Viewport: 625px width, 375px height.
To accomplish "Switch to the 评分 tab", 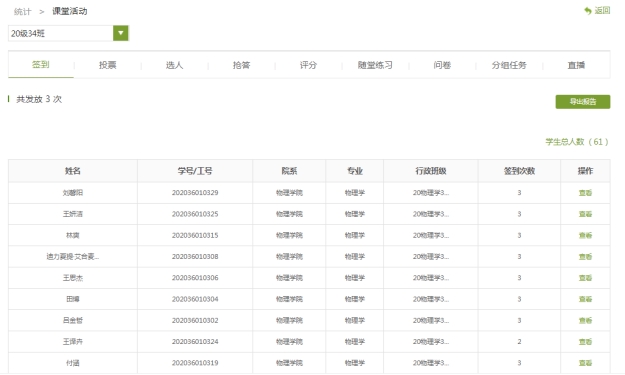I will 309,65.
